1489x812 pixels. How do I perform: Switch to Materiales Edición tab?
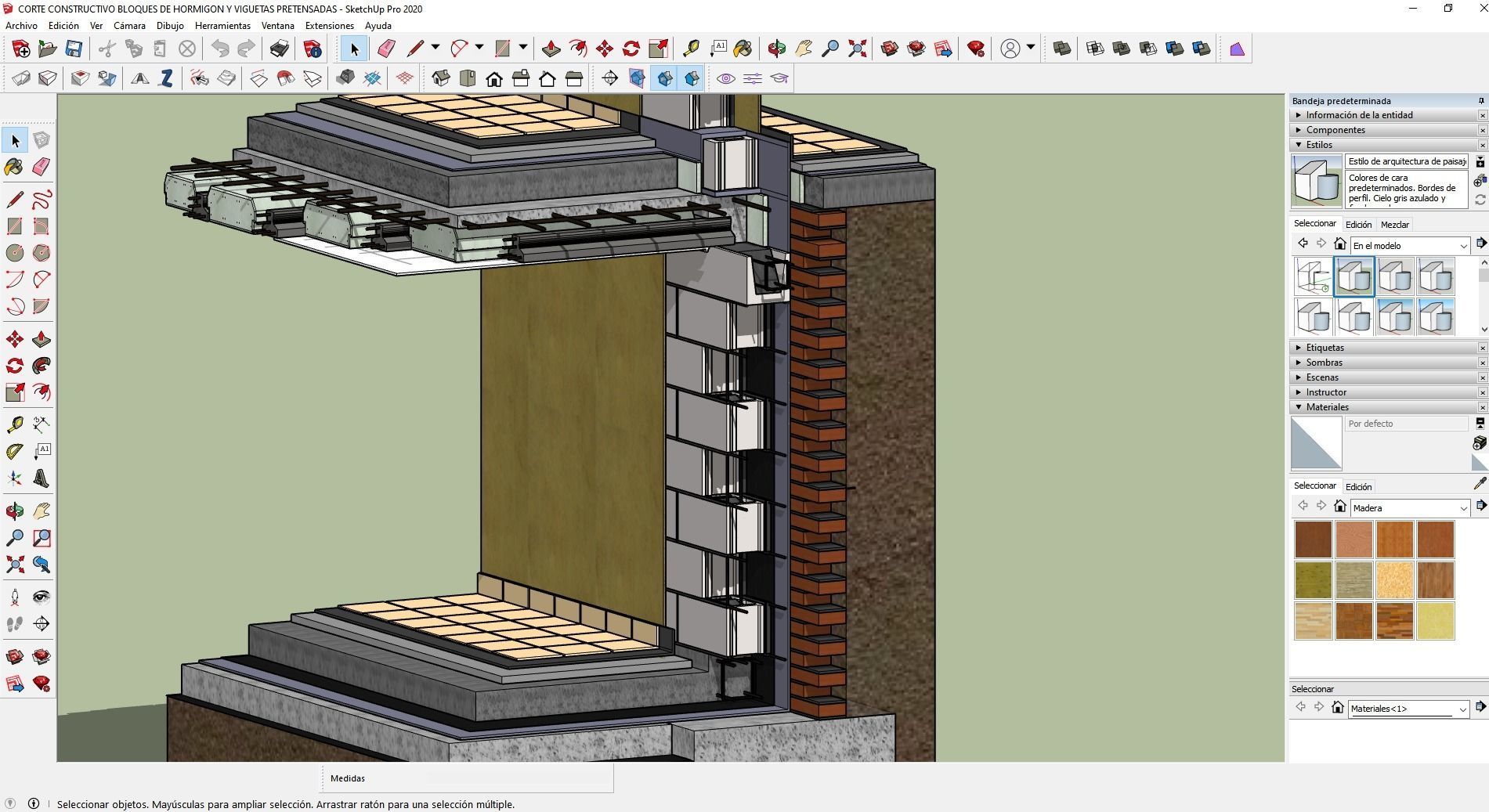pyautogui.click(x=1358, y=487)
